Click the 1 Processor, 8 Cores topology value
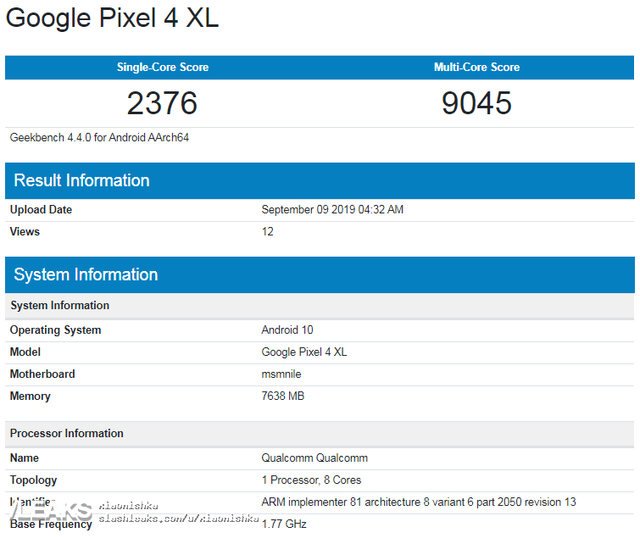This screenshot has height=537, width=640. [311, 480]
